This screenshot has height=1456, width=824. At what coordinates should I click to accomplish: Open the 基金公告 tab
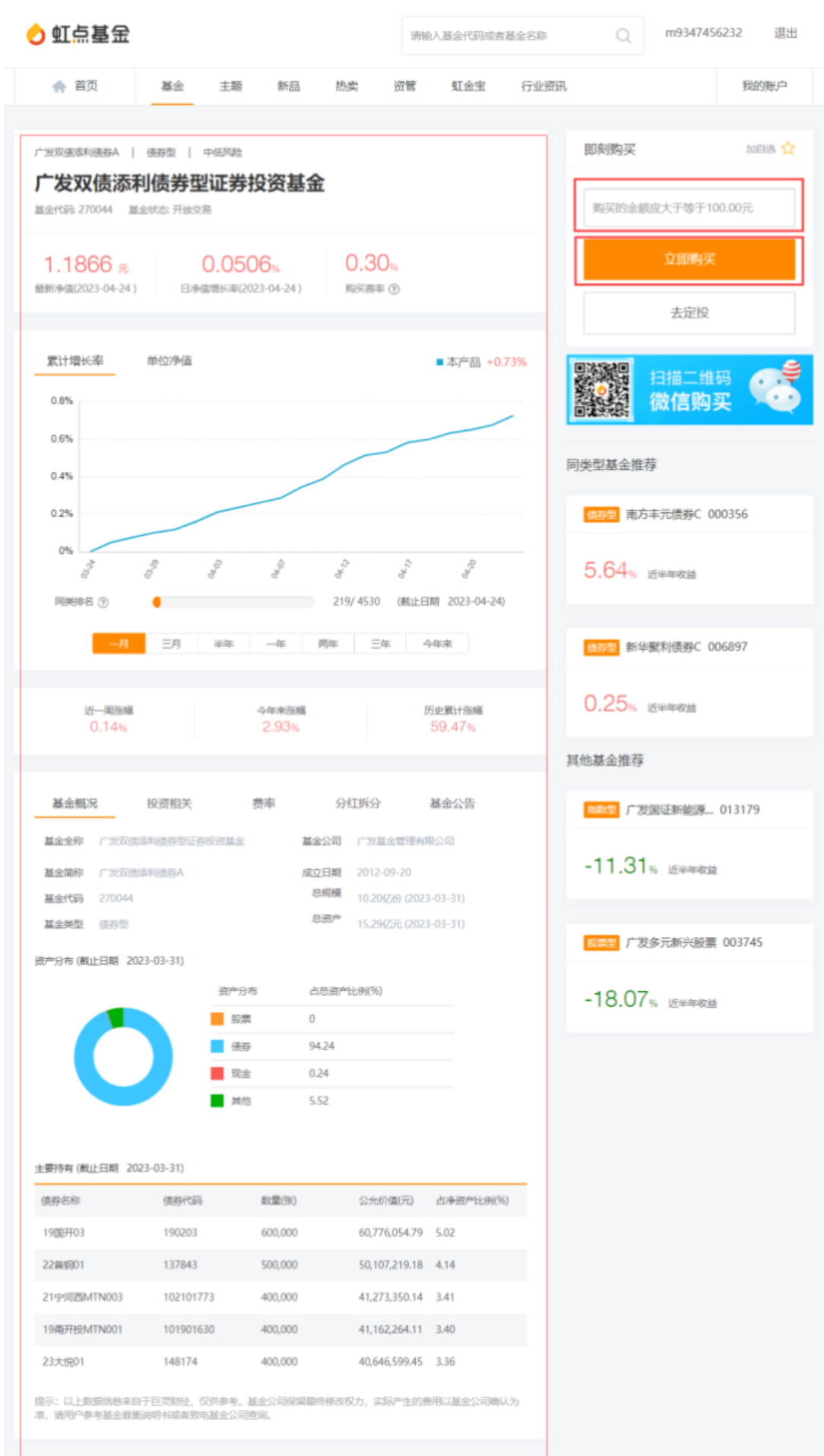452,803
